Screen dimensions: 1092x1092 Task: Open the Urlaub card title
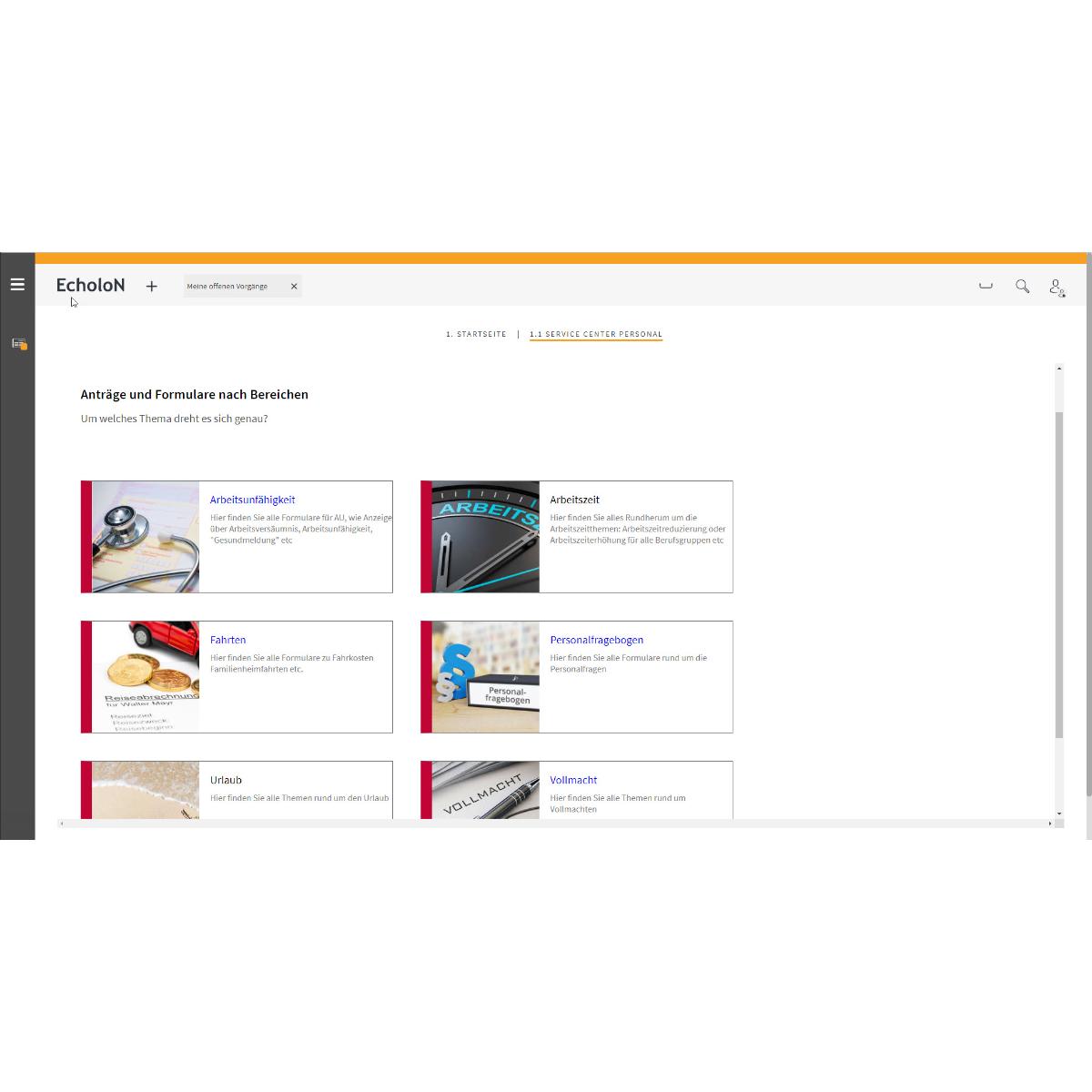pyautogui.click(x=227, y=780)
